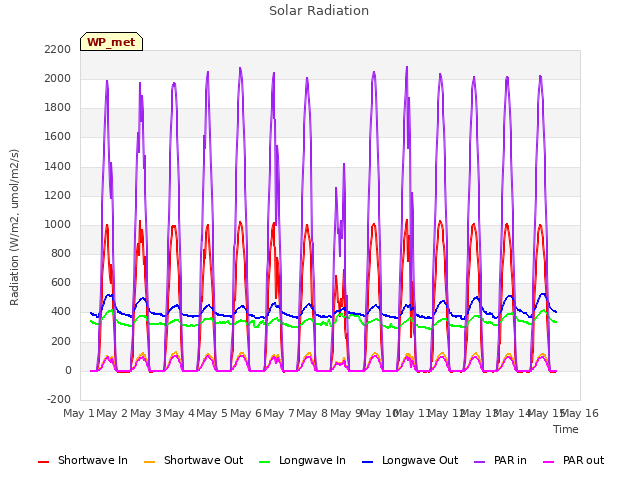Click the May 3 x-axis tick label
This screenshot has height=480, width=640.
[146, 413]
